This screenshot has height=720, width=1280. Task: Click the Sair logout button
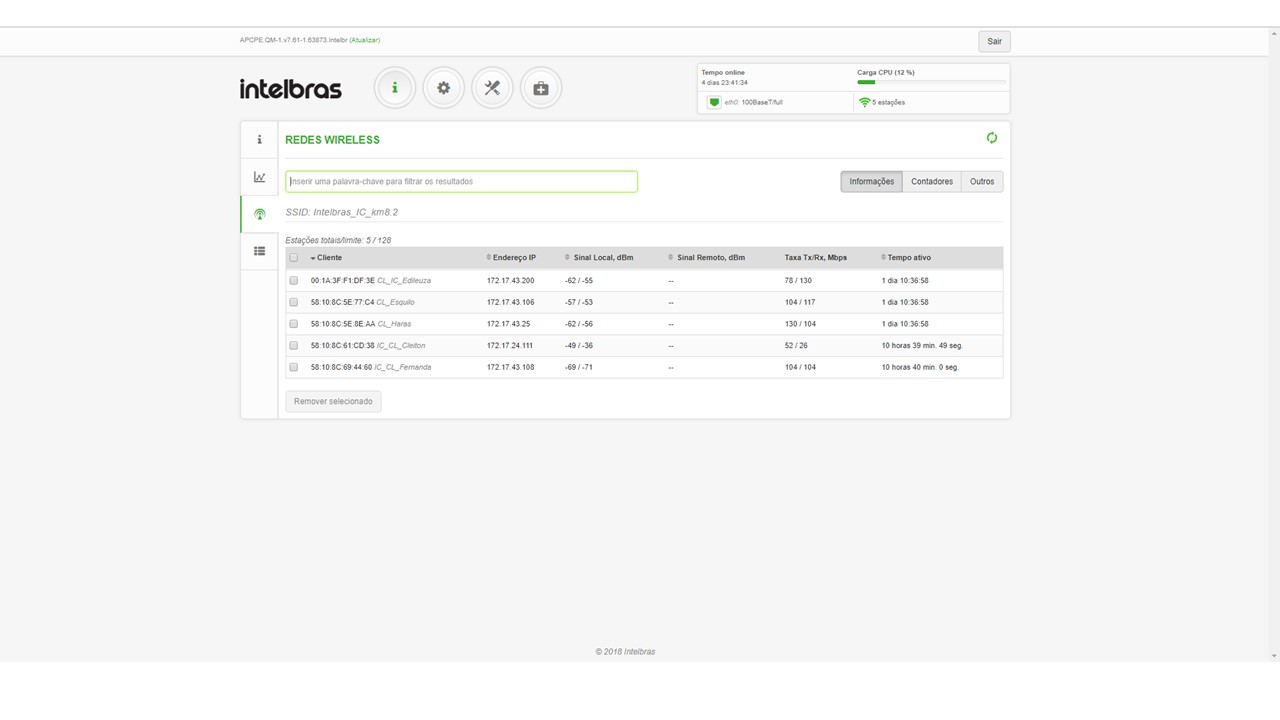click(x=994, y=41)
